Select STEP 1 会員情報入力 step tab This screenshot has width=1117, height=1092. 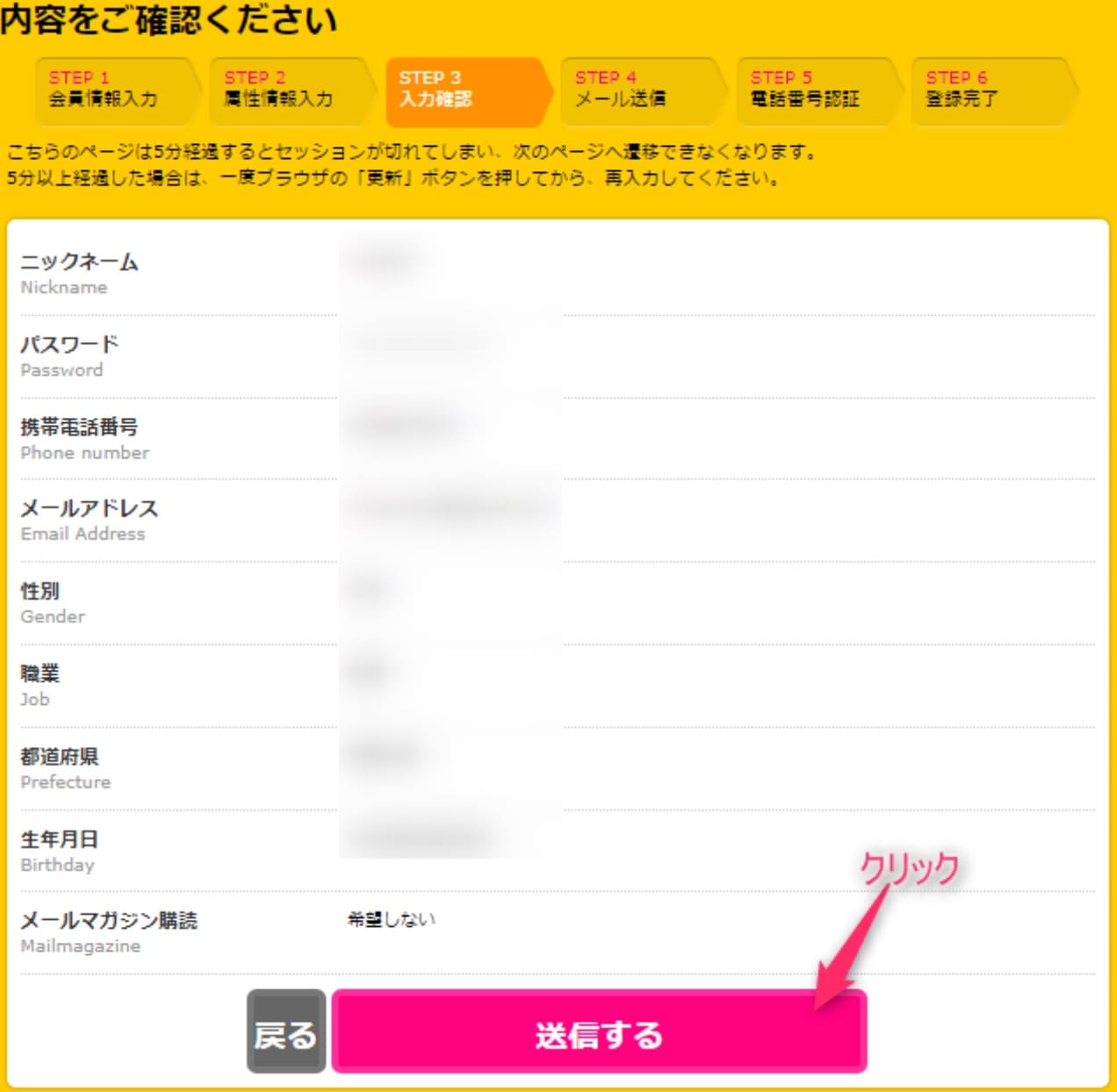pos(118,90)
